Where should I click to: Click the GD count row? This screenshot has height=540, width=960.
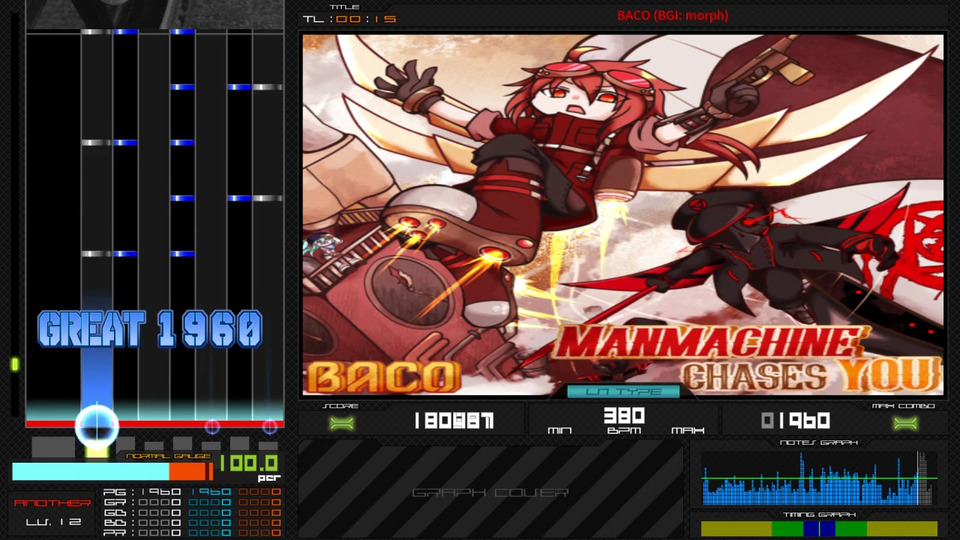192,512
